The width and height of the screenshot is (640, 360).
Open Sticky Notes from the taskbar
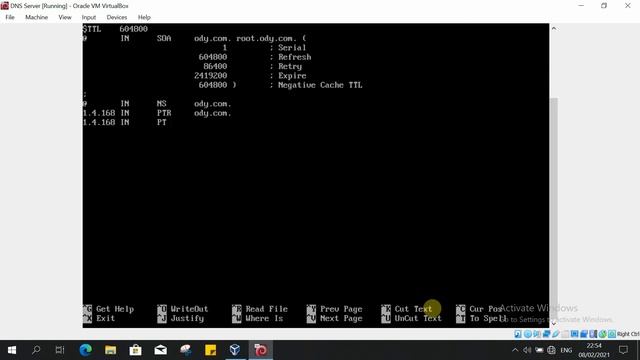(x=211, y=350)
